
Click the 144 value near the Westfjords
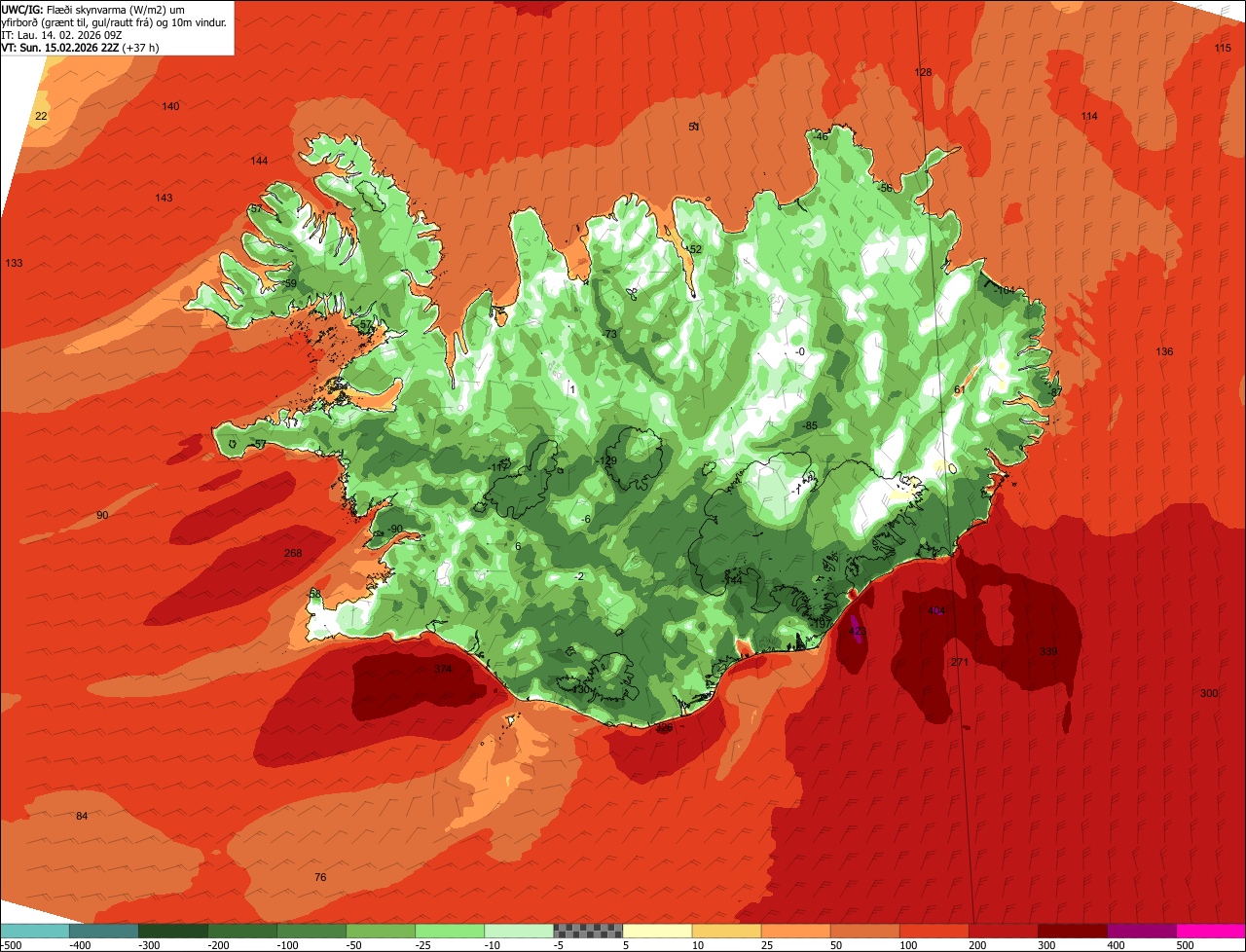click(x=259, y=161)
